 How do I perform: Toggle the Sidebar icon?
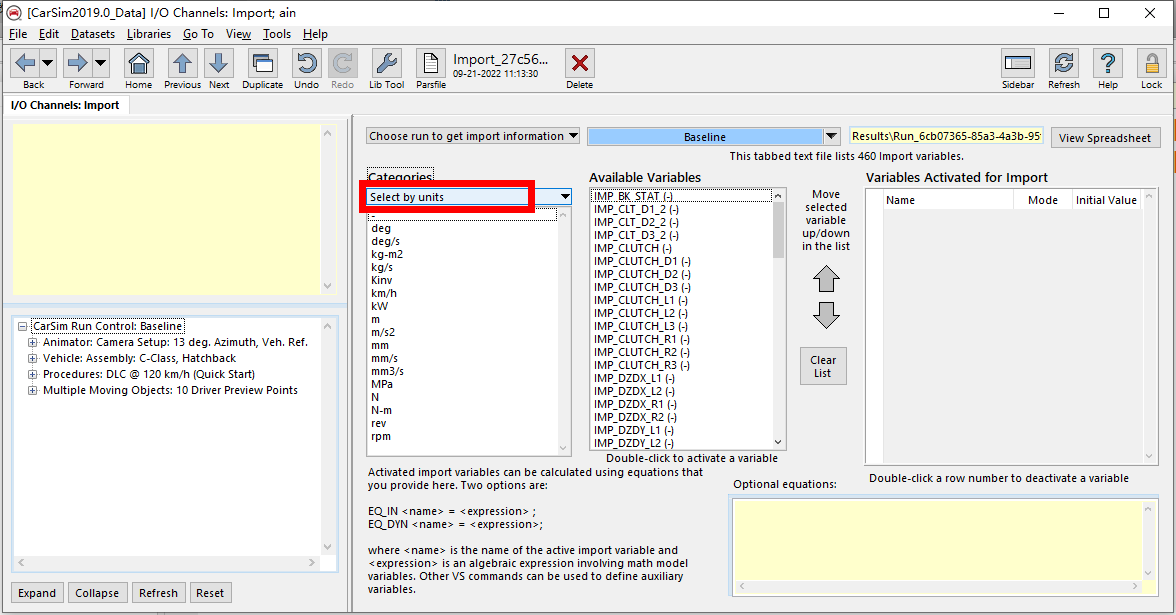[x=1018, y=63]
